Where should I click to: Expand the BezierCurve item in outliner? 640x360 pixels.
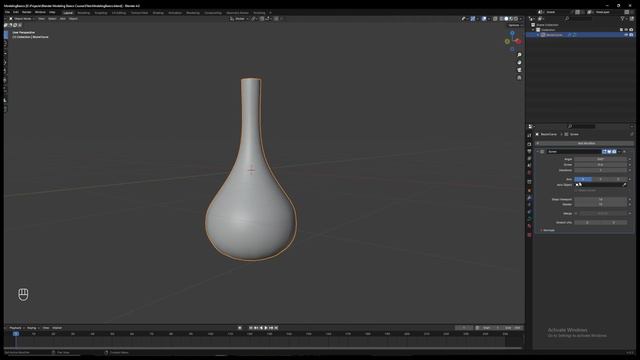tap(538, 35)
